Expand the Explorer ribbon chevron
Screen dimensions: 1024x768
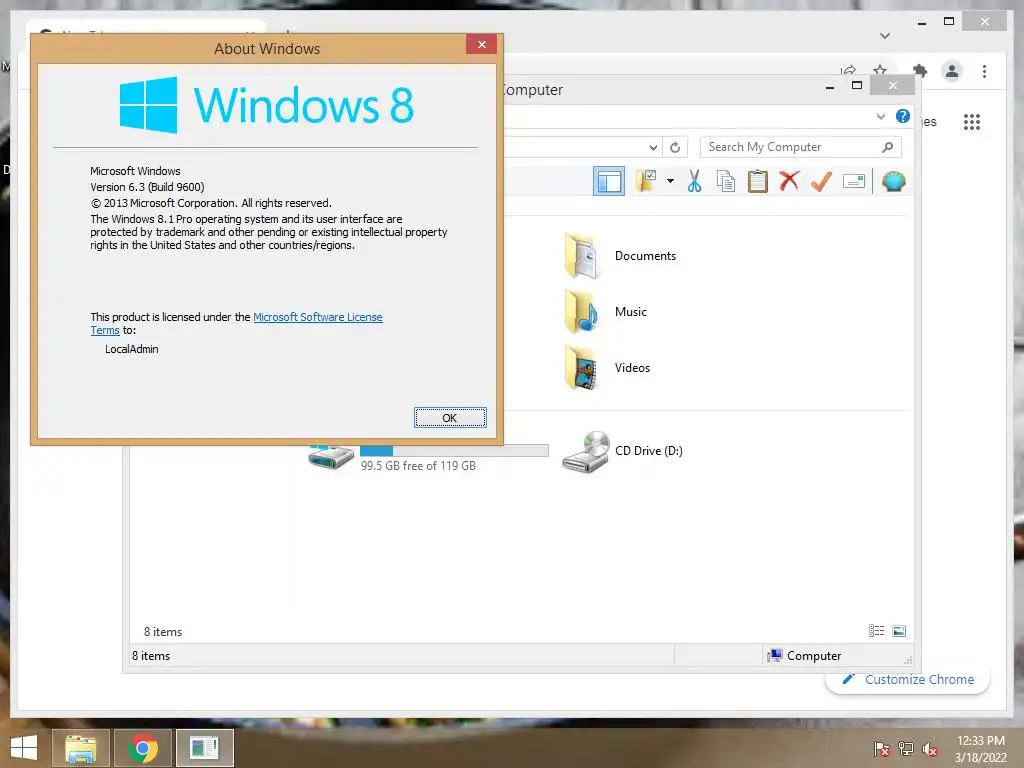click(x=880, y=116)
